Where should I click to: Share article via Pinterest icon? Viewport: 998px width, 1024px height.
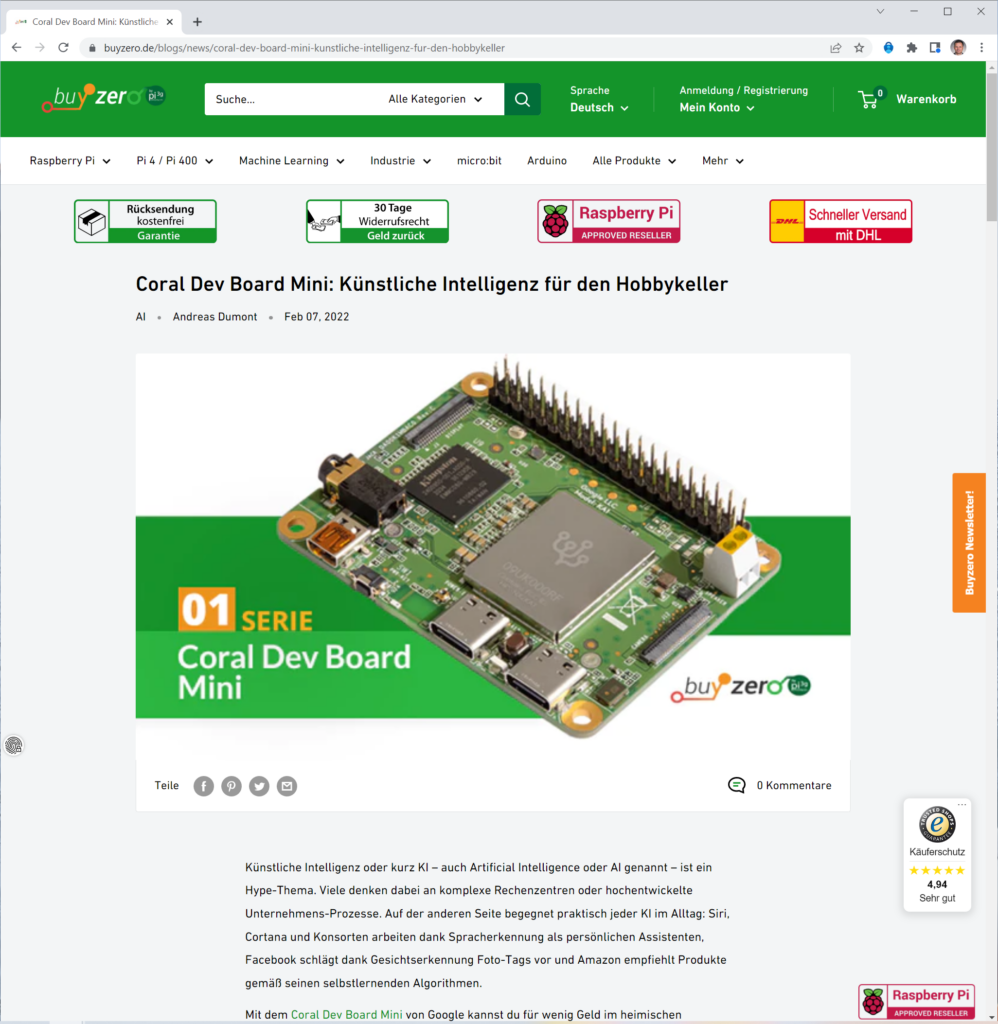click(x=231, y=786)
